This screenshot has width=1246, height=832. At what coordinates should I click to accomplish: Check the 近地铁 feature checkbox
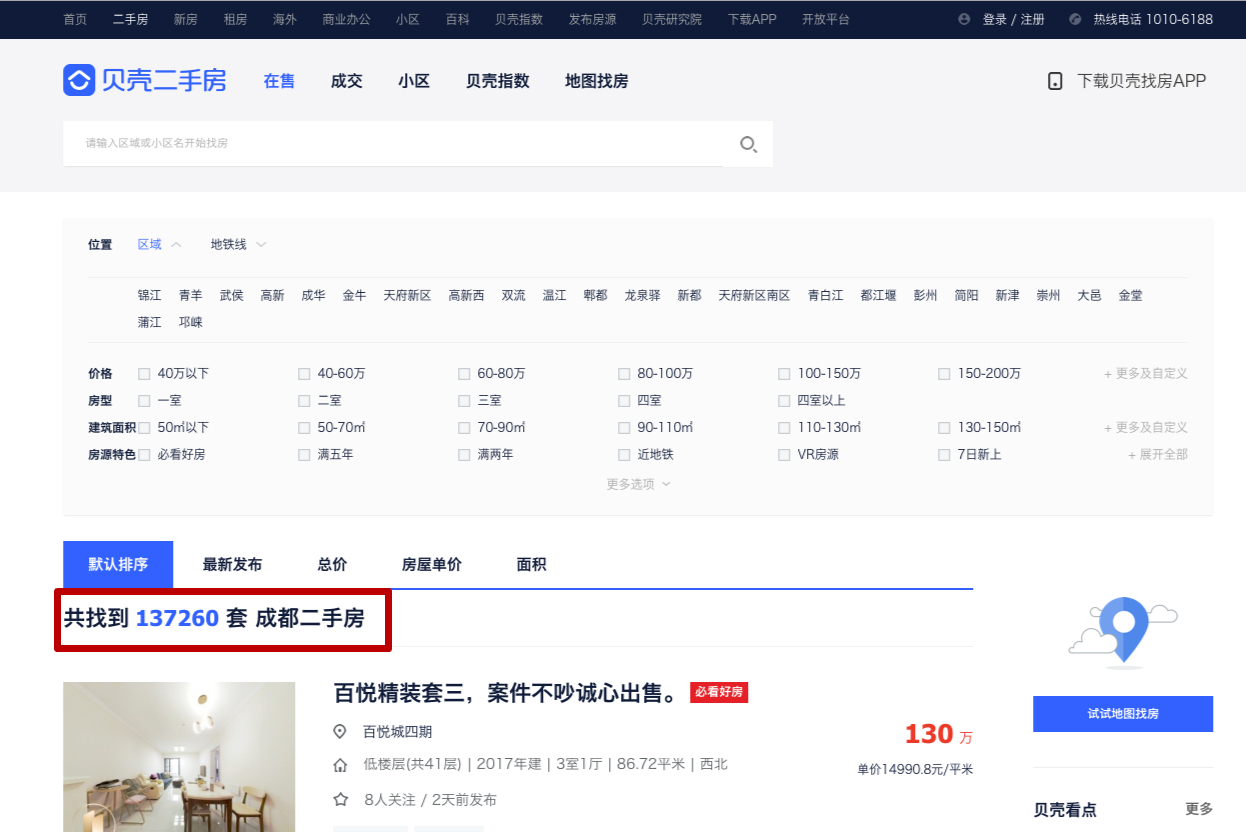624,455
